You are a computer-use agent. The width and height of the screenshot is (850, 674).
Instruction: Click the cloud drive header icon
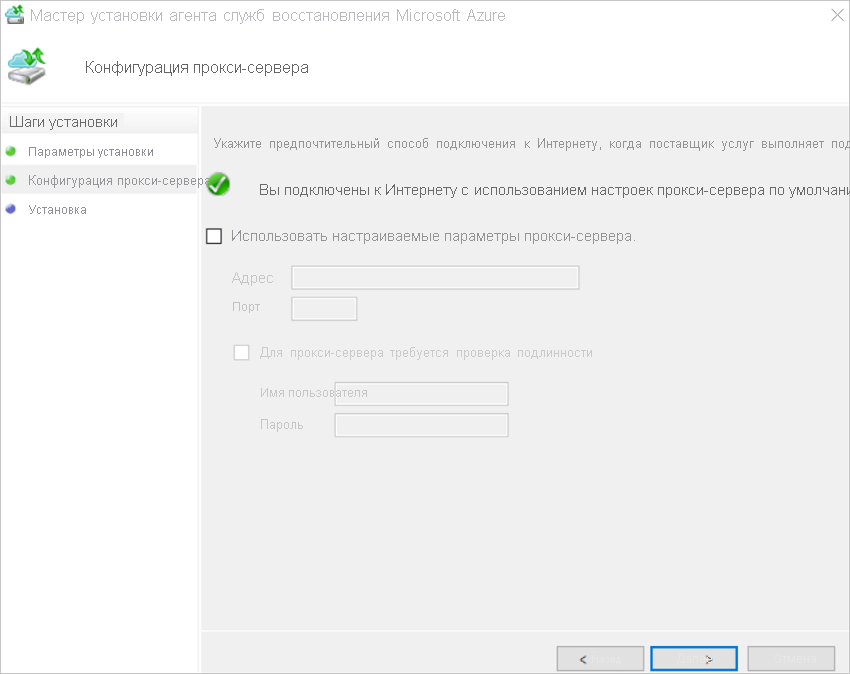[27, 66]
